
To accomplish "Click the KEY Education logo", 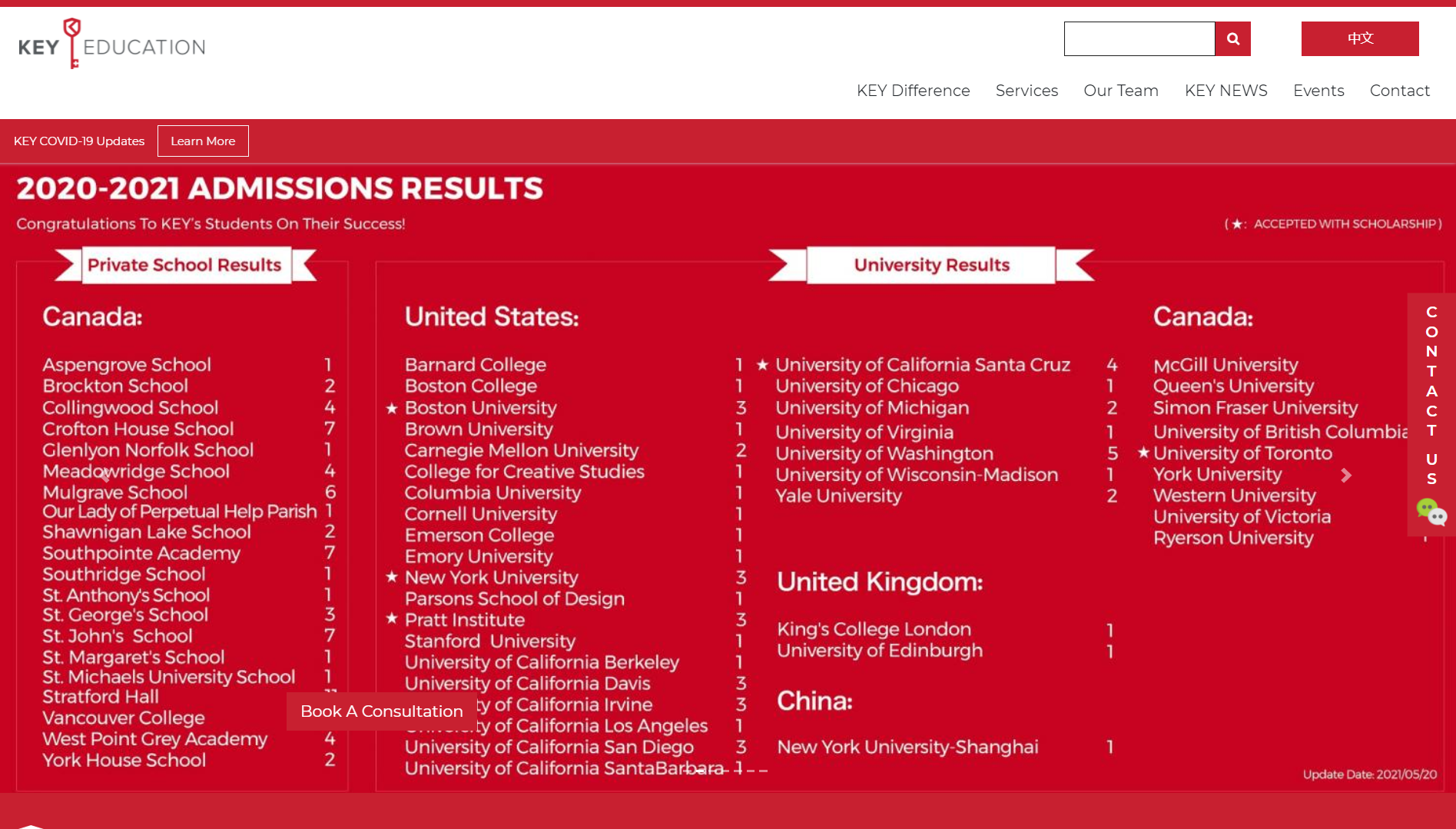I will [x=112, y=45].
